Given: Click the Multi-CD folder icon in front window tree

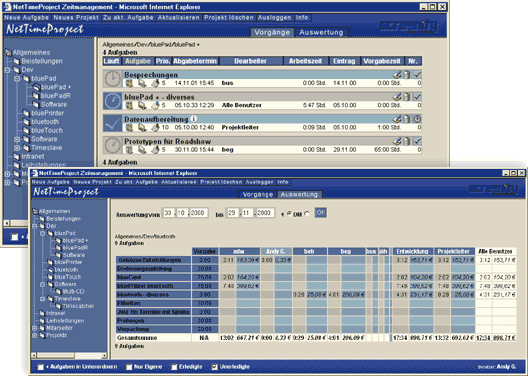Looking at the screenshot, I should click(x=59, y=292).
